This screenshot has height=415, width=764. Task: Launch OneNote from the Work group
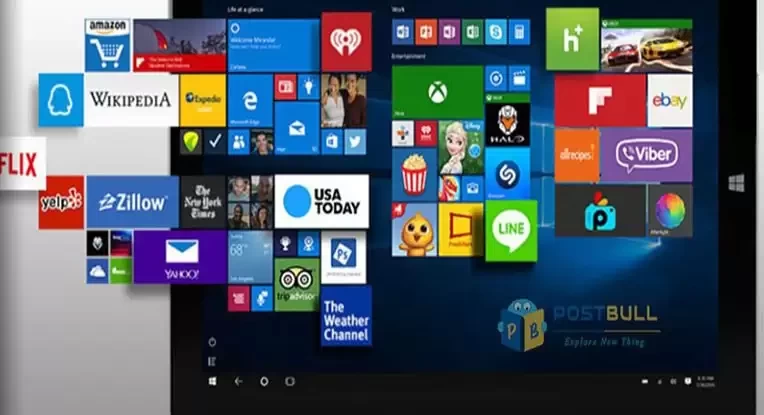(x=449, y=32)
